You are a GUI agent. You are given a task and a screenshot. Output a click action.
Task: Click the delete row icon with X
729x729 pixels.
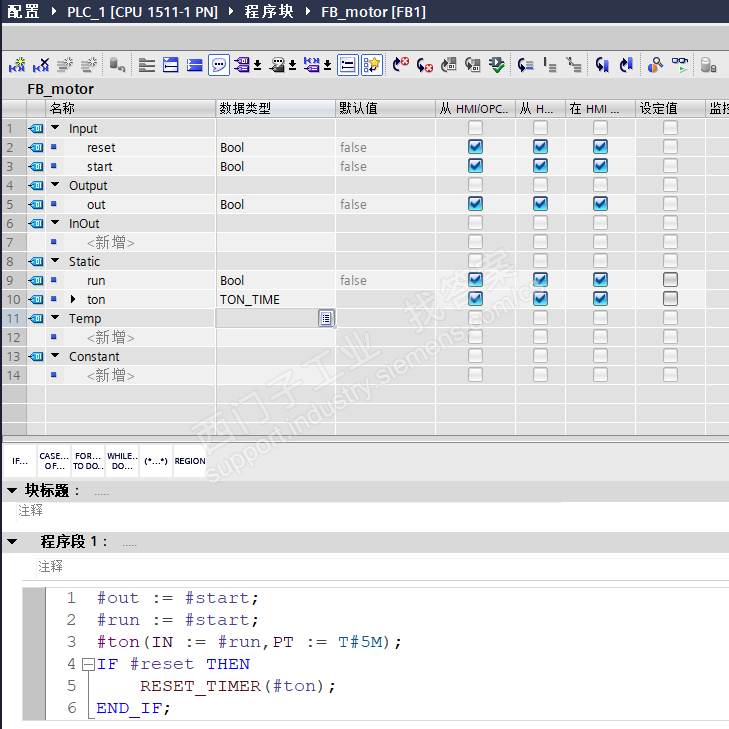point(41,65)
